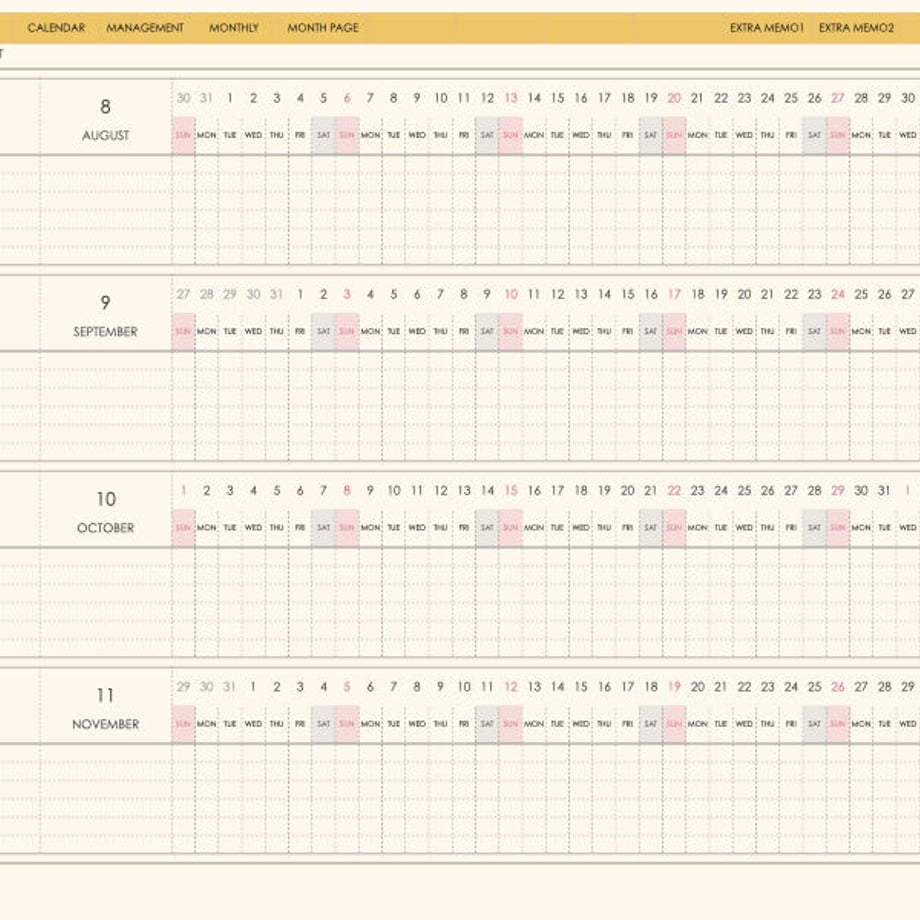The width and height of the screenshot is (920, 920).
Task: Open EXTRA MEMO2 page
Action: click(x=856, y=28)
